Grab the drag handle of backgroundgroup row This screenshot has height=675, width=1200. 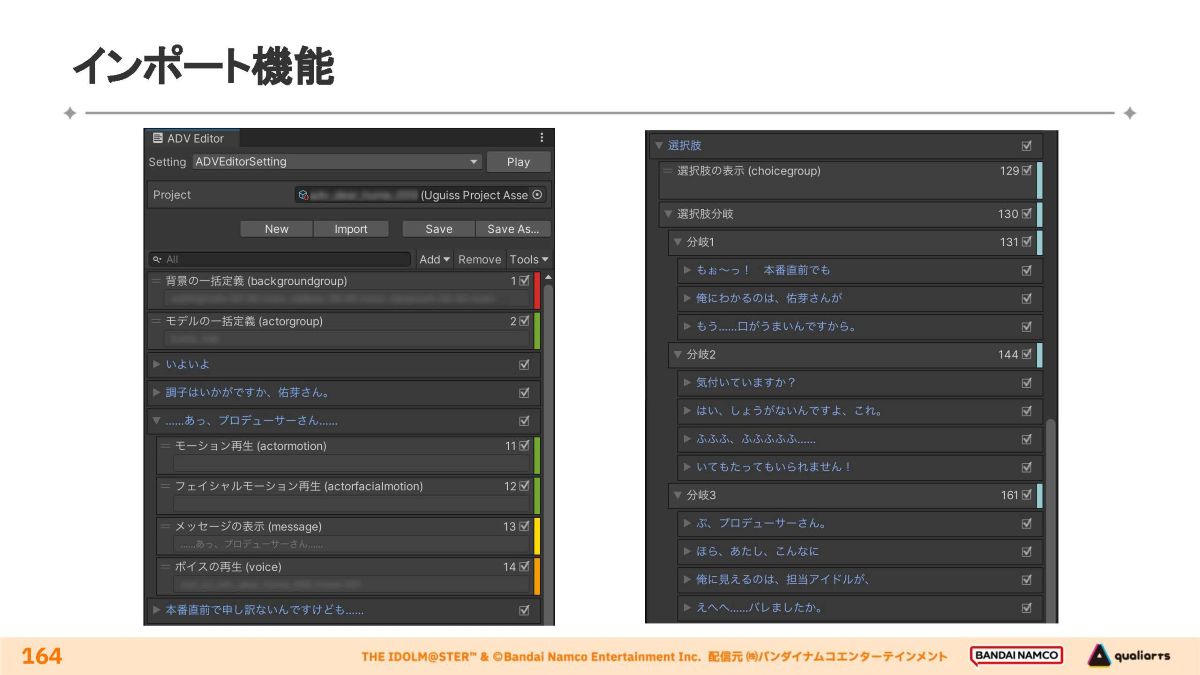pos(156,281)
